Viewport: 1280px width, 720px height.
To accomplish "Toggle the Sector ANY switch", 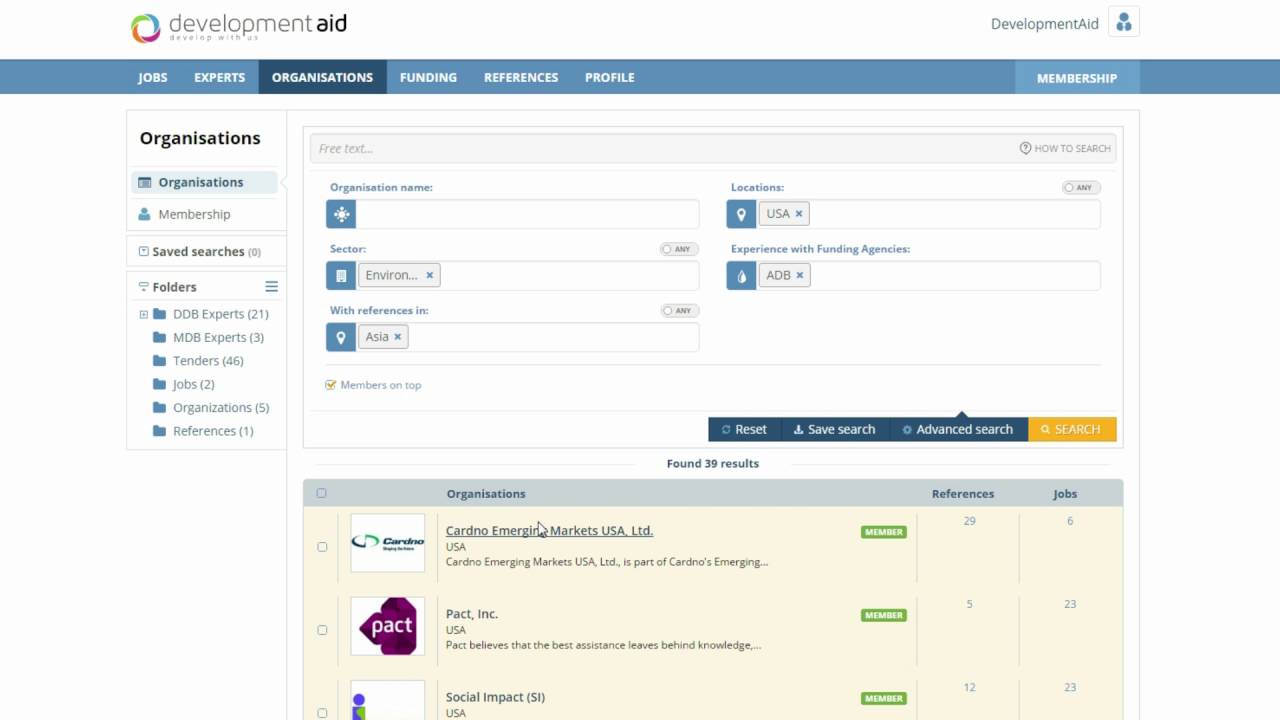I will (x=680, y=249).
